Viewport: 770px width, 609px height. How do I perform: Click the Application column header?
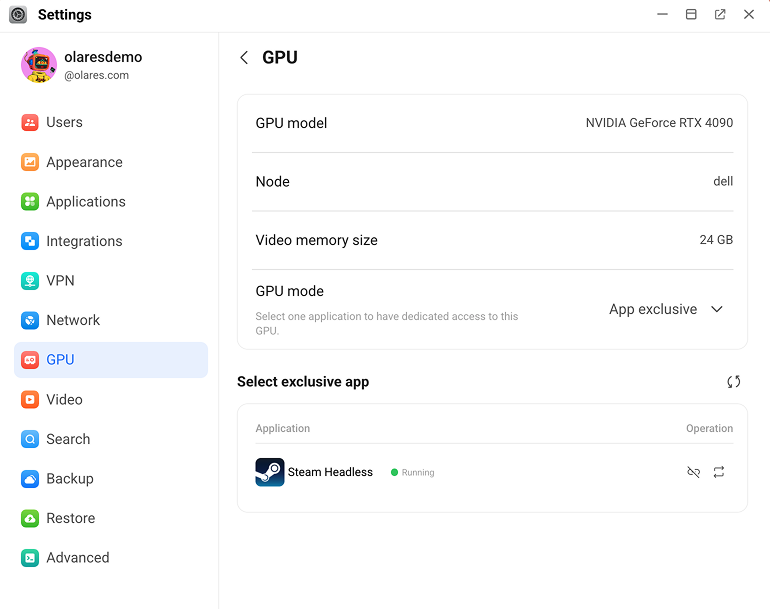click(x=283, y=428)
